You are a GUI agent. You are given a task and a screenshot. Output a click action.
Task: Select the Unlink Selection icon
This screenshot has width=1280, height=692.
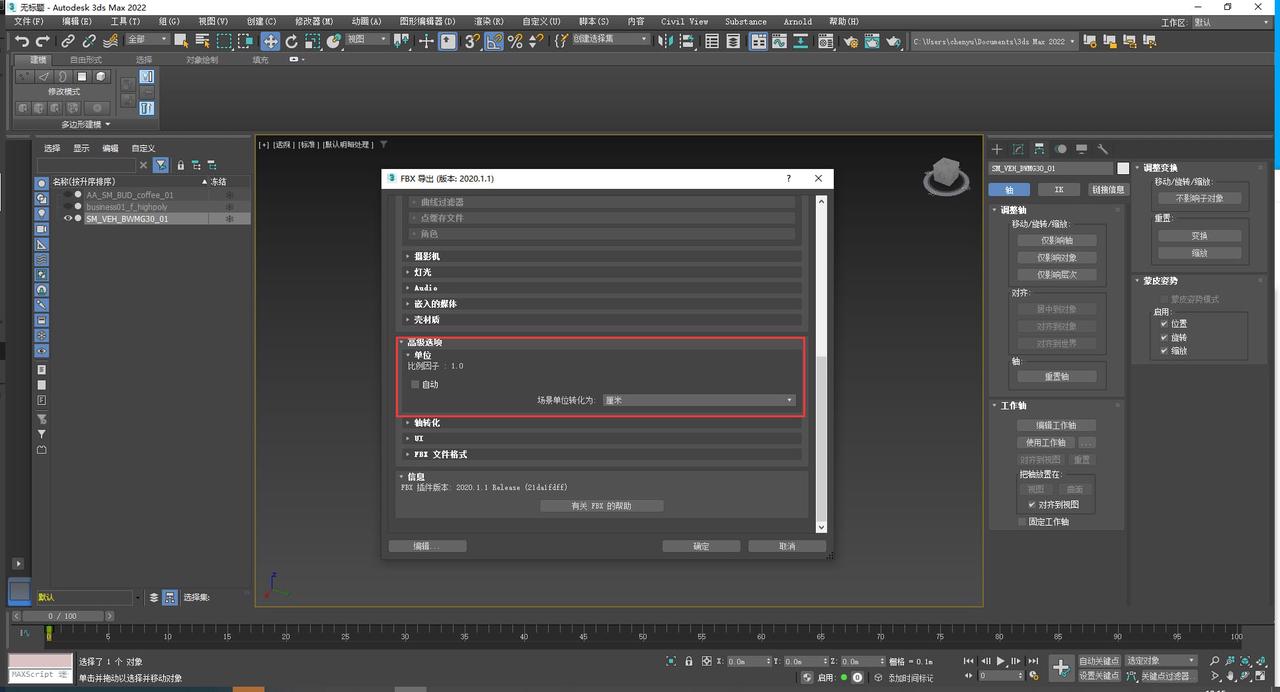[x=89, y=41]
